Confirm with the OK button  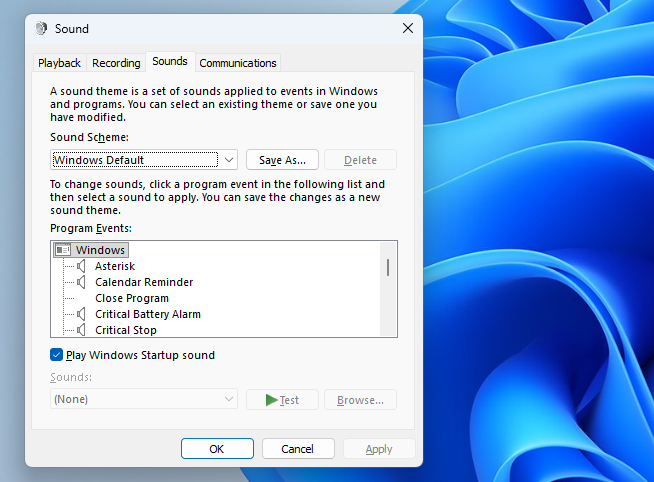pos(217,449)
